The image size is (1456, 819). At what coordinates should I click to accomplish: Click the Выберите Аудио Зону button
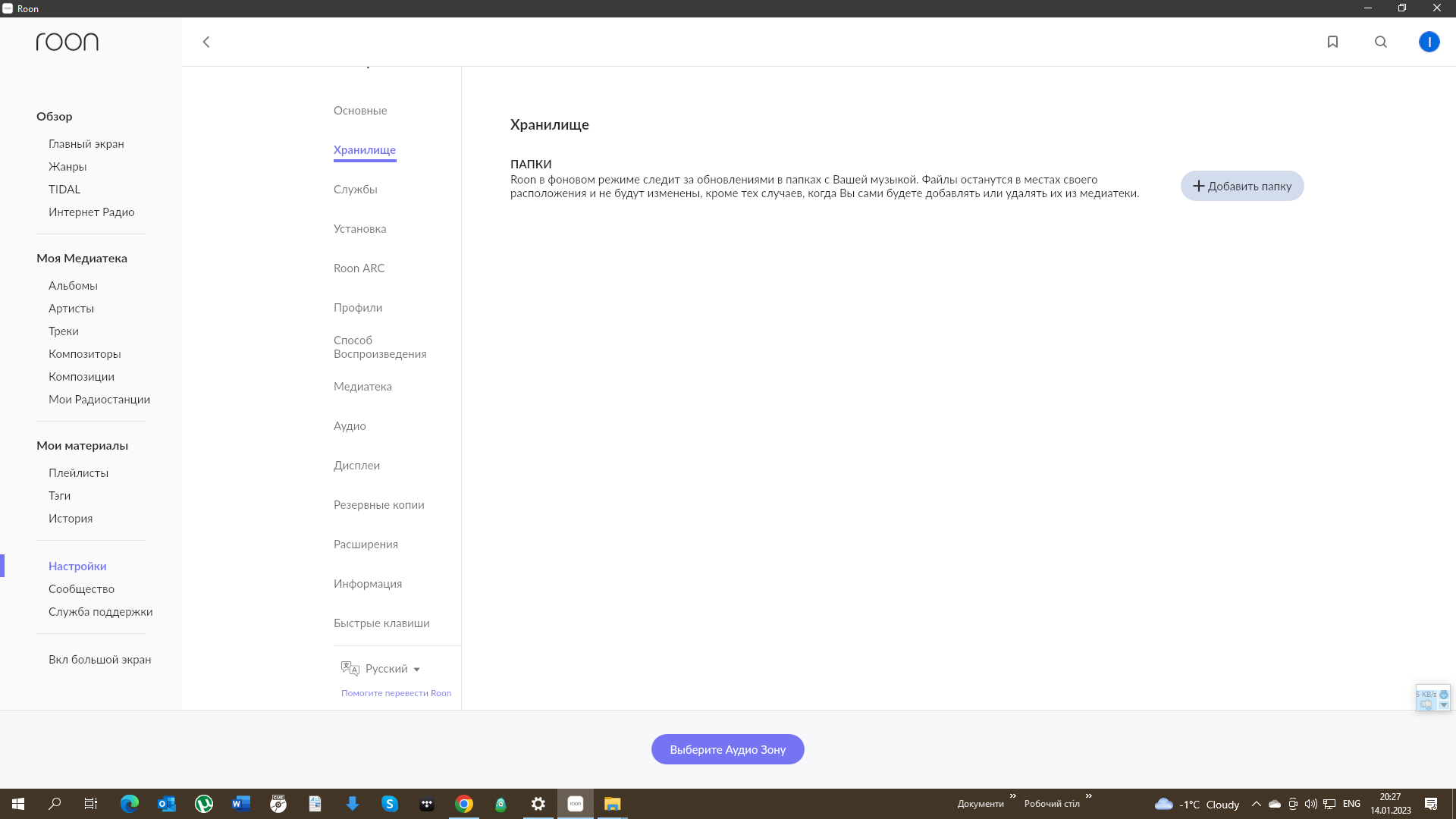[728, 749]
